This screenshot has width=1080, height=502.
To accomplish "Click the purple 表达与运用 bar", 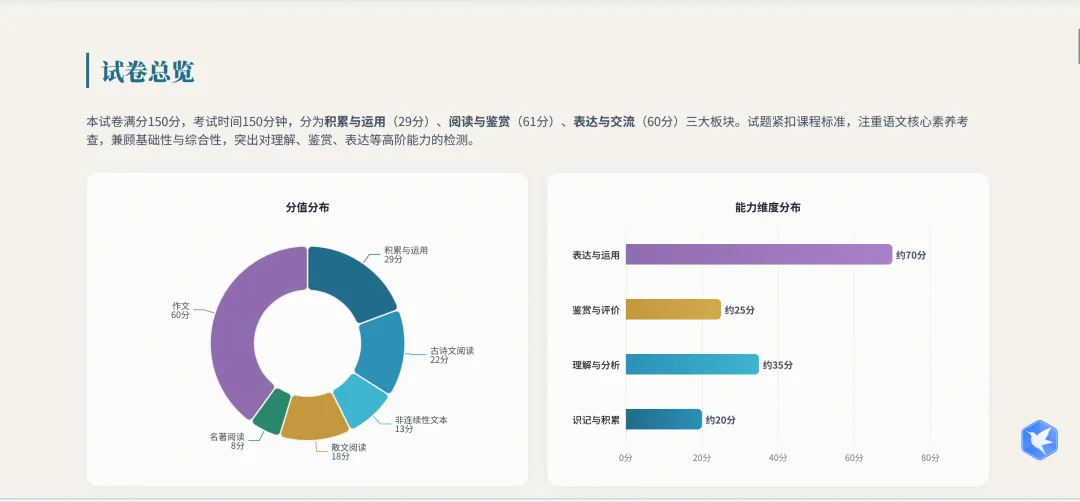I will [x=758, y=255].
